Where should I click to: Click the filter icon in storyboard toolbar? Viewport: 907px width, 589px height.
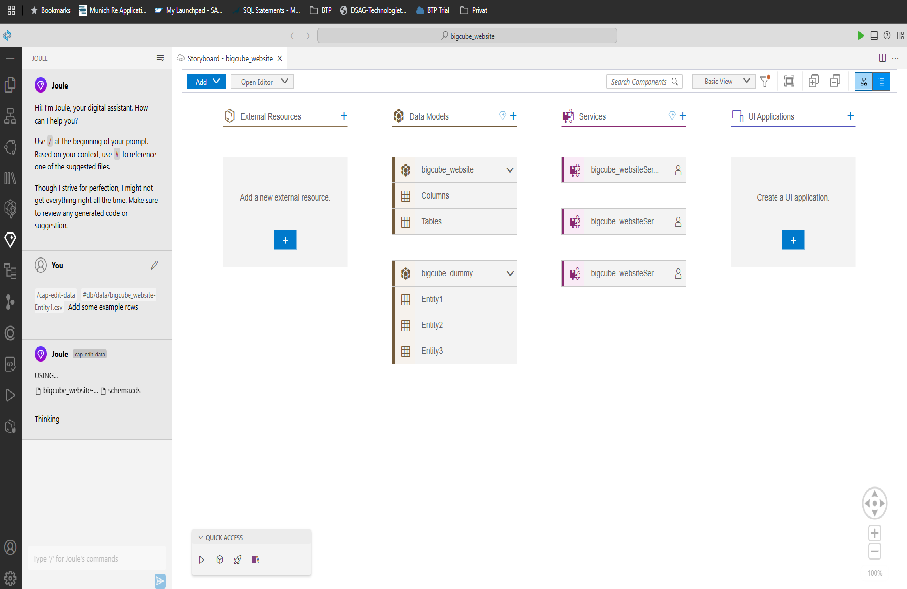point(764,82)
